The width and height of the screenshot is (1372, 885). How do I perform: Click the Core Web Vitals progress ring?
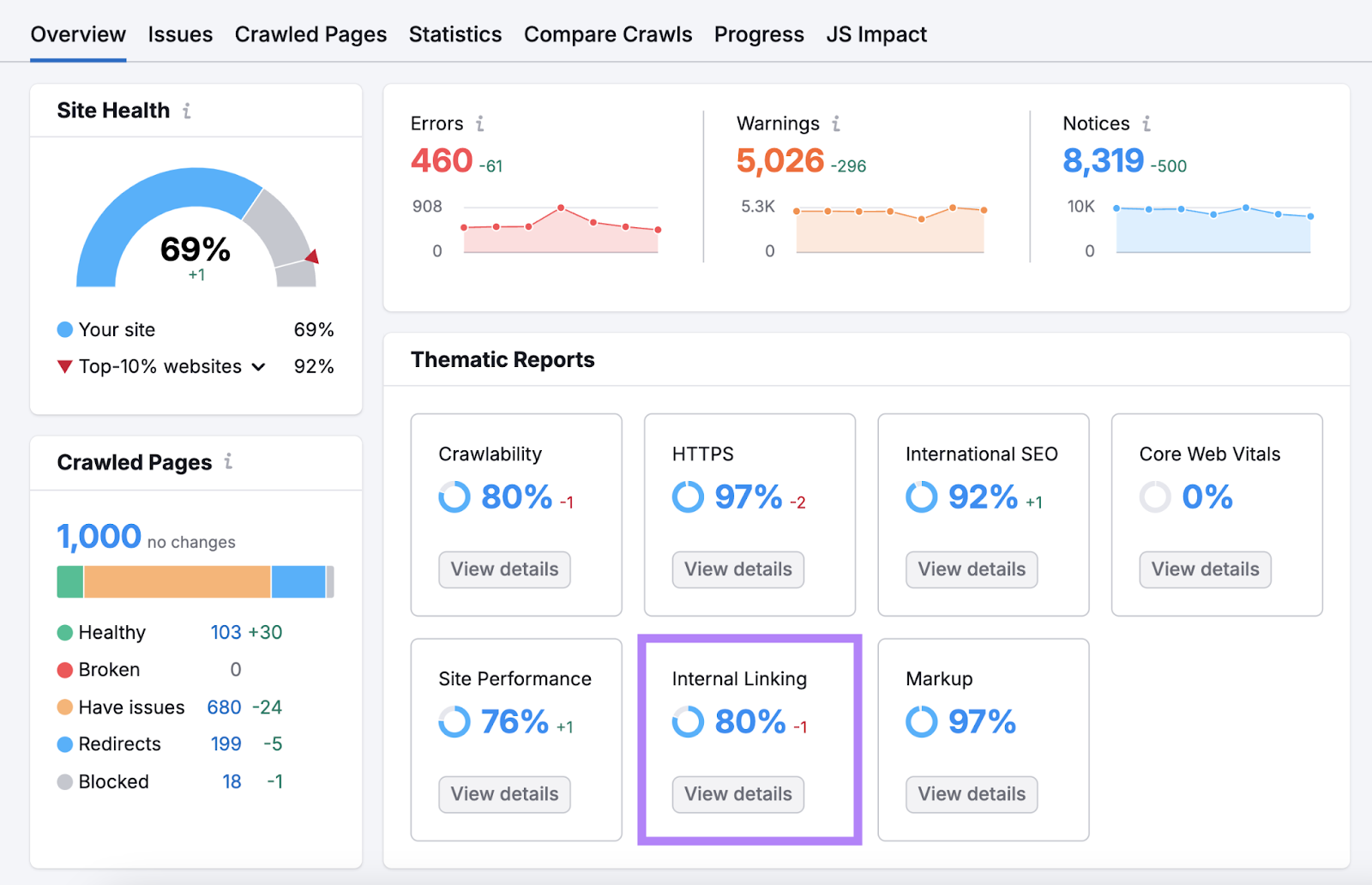1154,497
